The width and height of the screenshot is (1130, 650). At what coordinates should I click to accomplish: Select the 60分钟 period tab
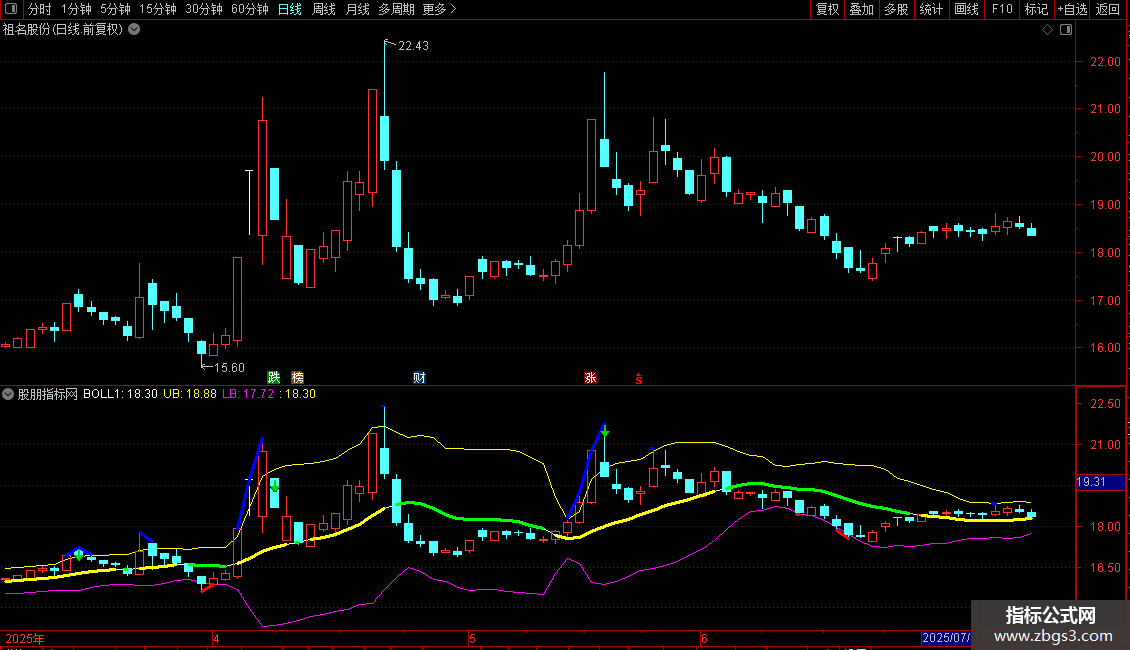pyautogui.click(x=250, y=9)
